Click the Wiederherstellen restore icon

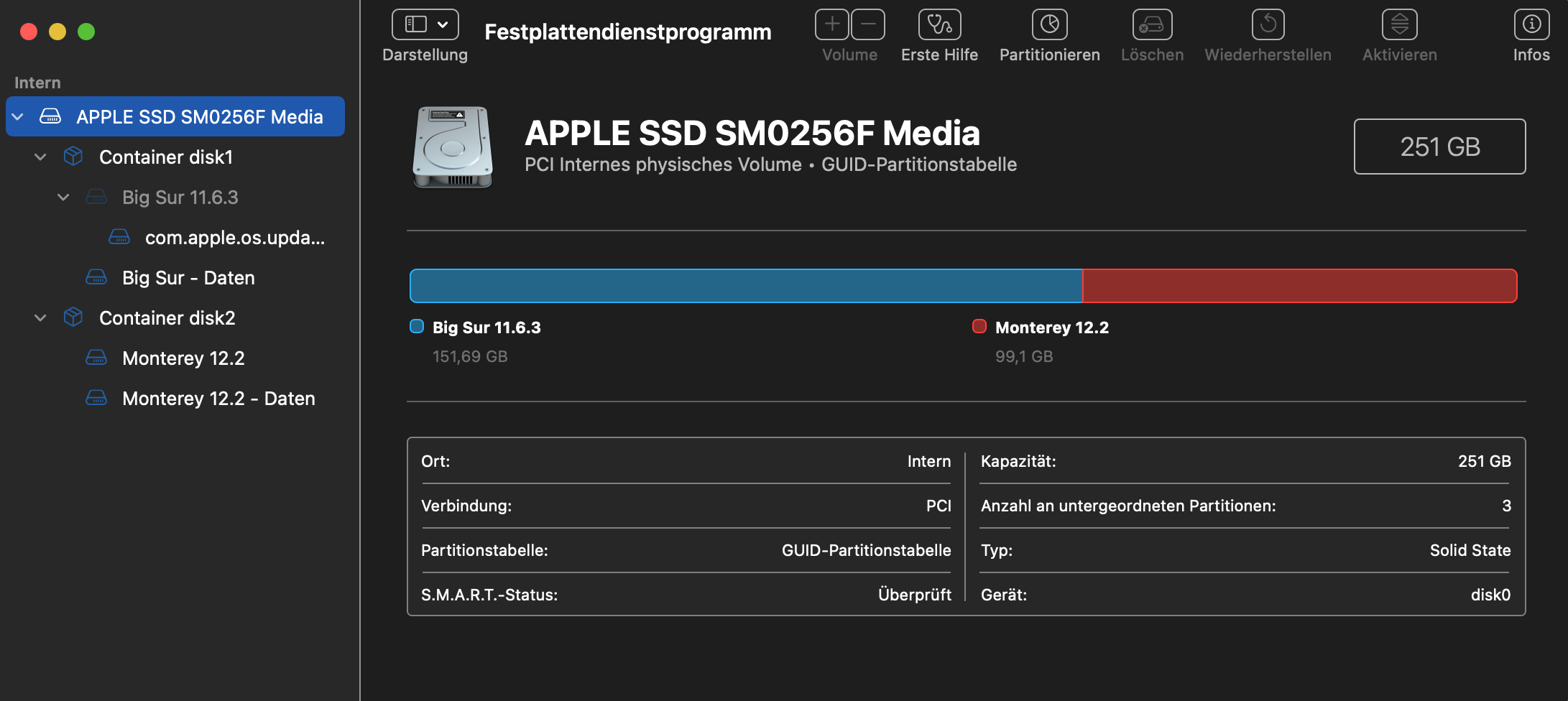[x=1268, y=25]
